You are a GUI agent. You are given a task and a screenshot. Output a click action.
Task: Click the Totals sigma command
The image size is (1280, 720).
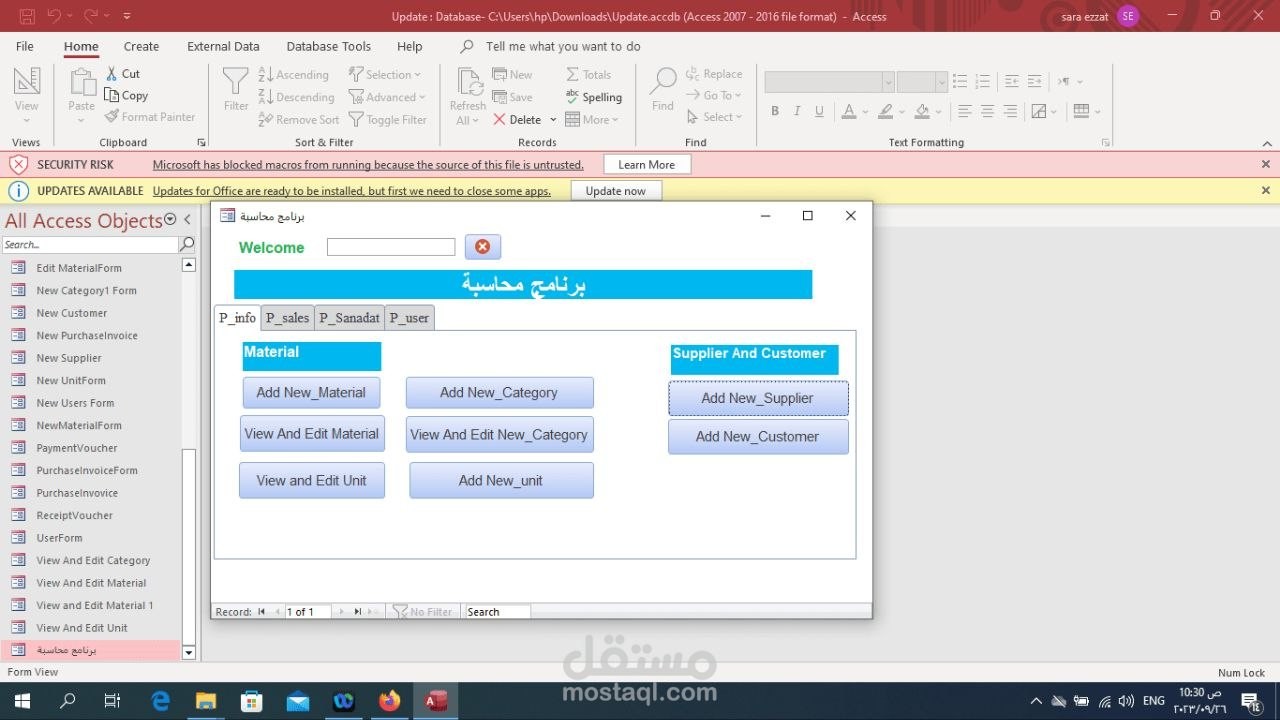[x=588, y=75]
